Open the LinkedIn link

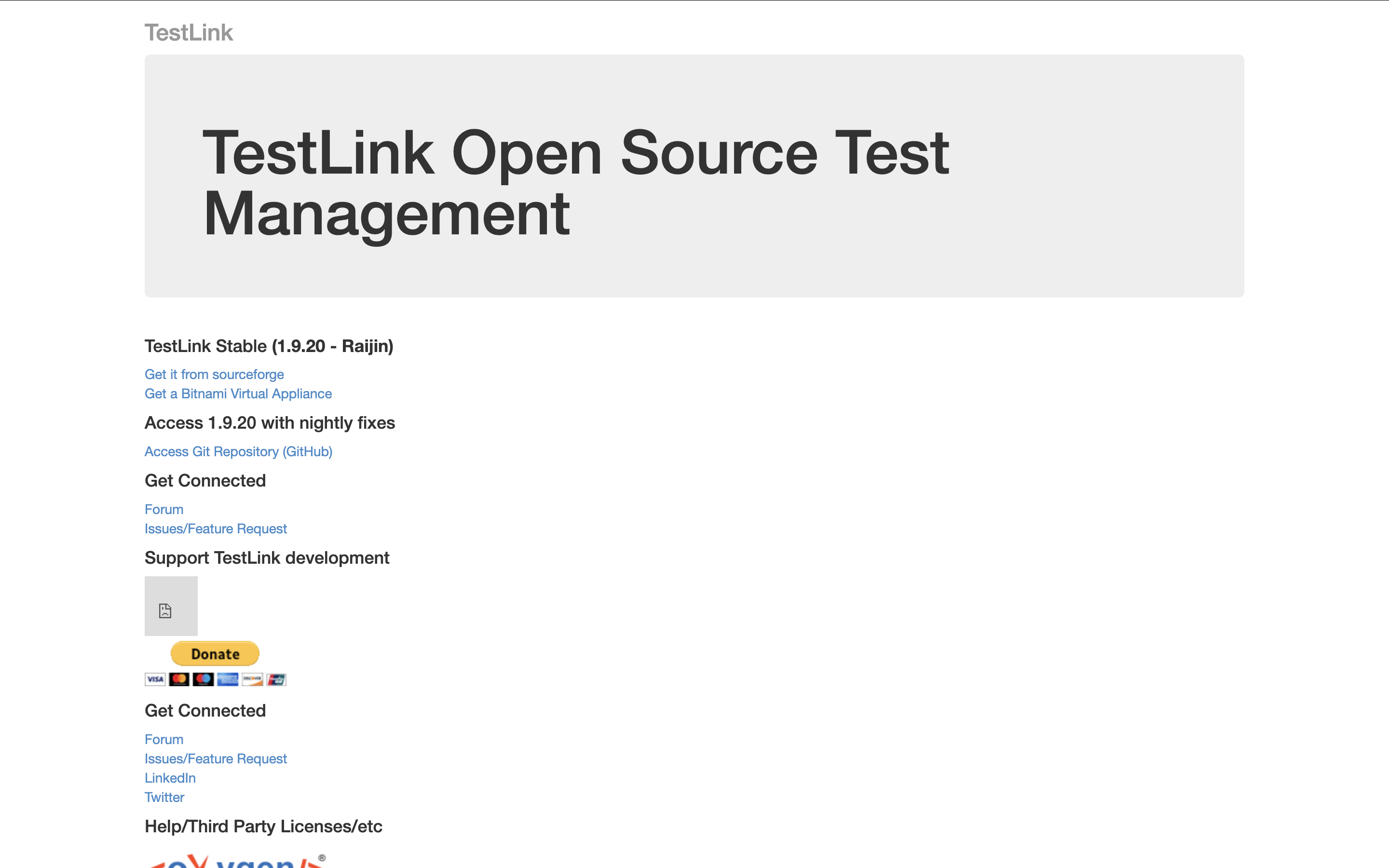[170, 778]
